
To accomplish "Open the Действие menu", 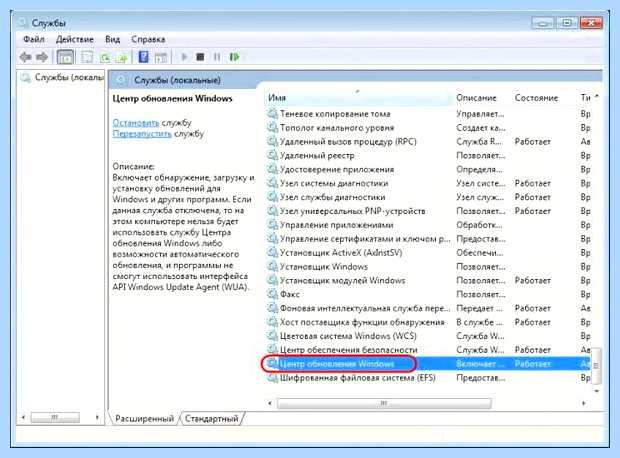I will pos(75,39).
